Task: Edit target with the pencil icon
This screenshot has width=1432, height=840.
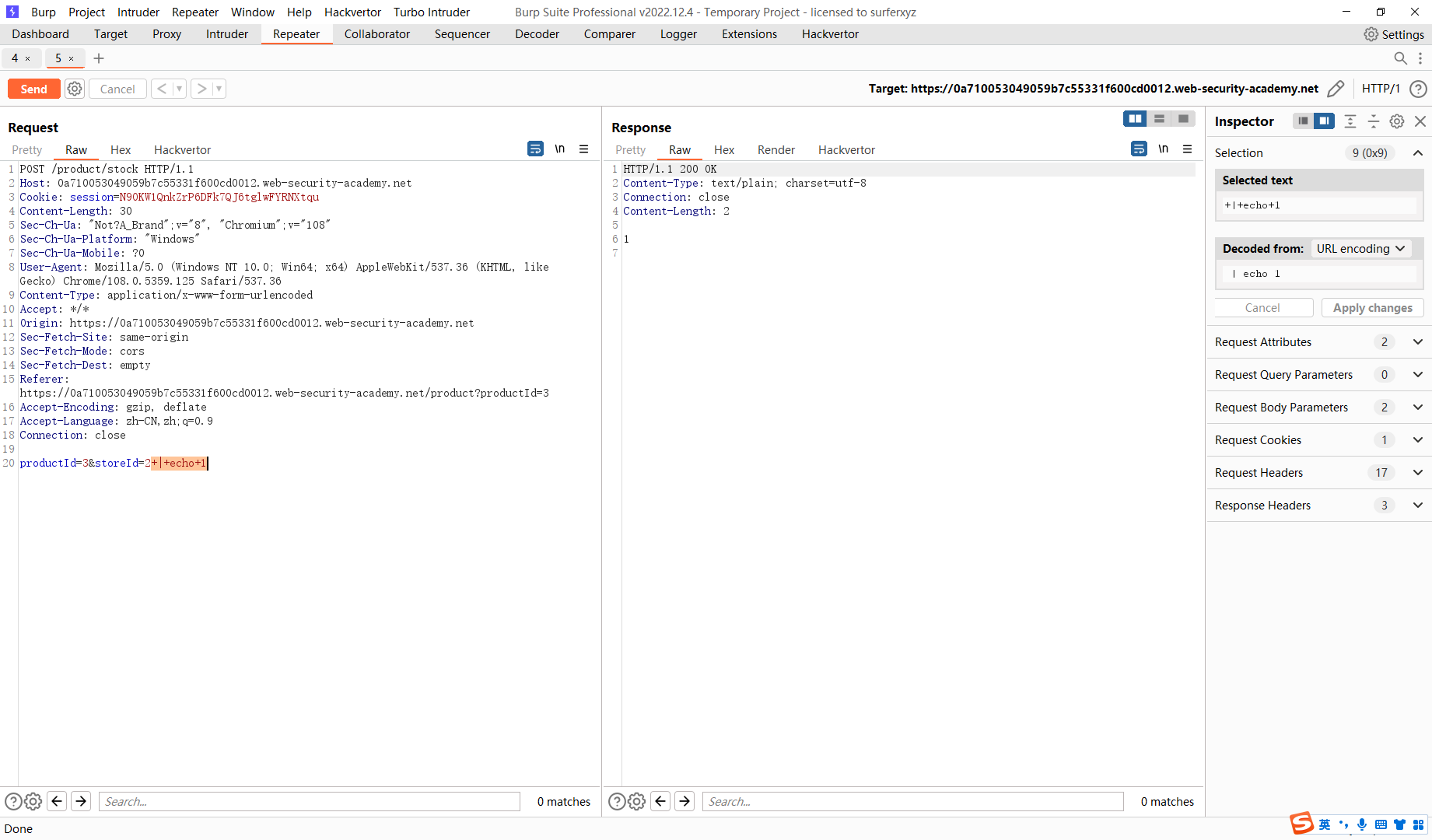Action: coord(1336,89)
